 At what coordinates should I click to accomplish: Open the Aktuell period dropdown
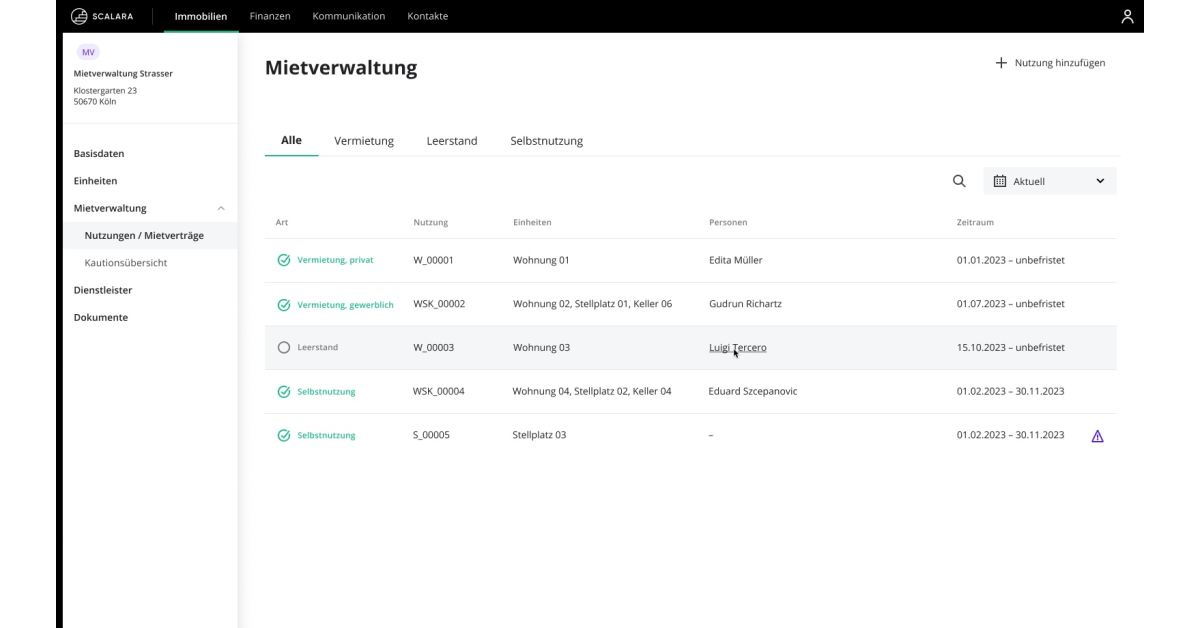point(1050,181)
